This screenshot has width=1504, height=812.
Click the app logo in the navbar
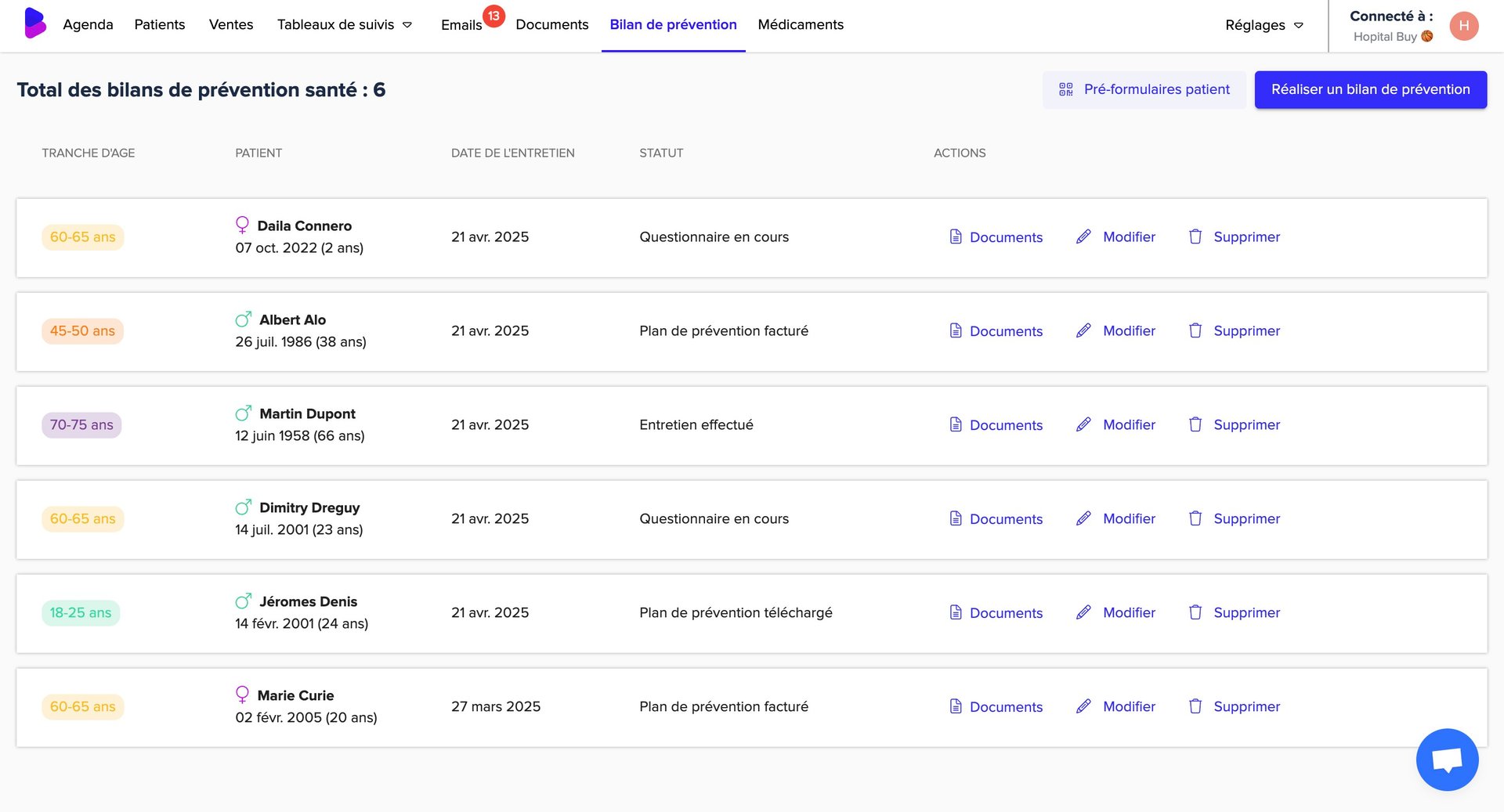(34, 23)
